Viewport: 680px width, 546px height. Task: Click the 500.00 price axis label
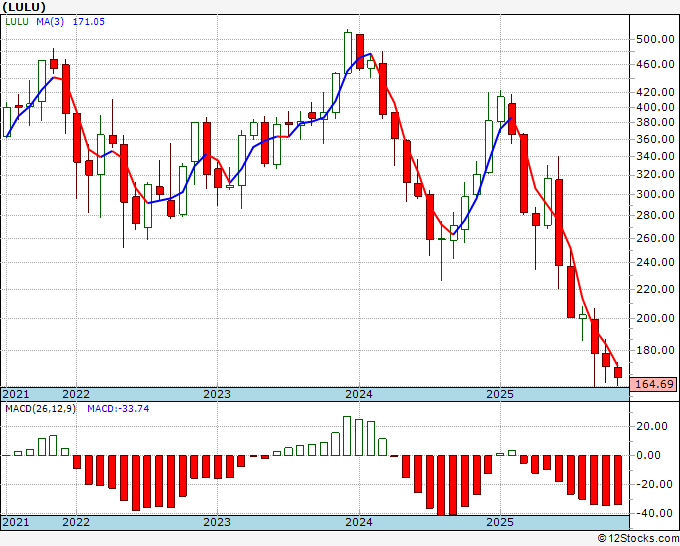655,39
